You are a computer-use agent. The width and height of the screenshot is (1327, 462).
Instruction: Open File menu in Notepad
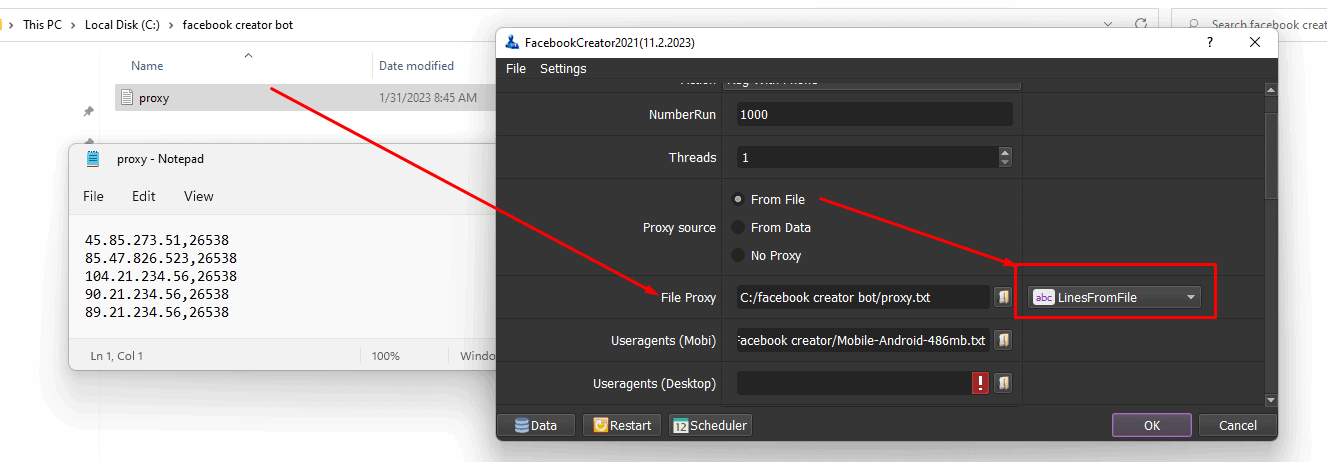(x=93, y=196)
